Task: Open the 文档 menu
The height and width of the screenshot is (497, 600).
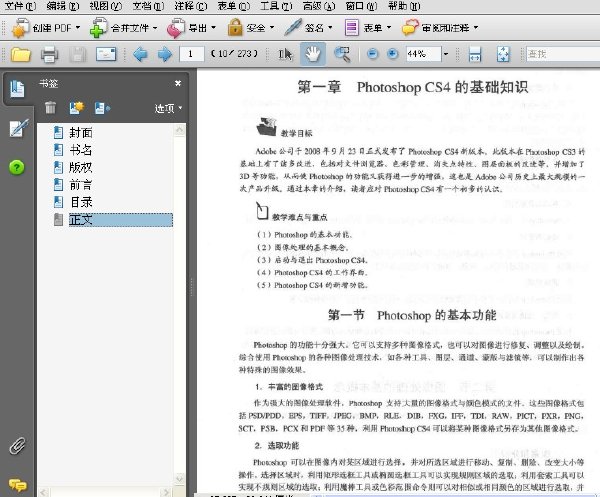Action: [x=148, y=6]
